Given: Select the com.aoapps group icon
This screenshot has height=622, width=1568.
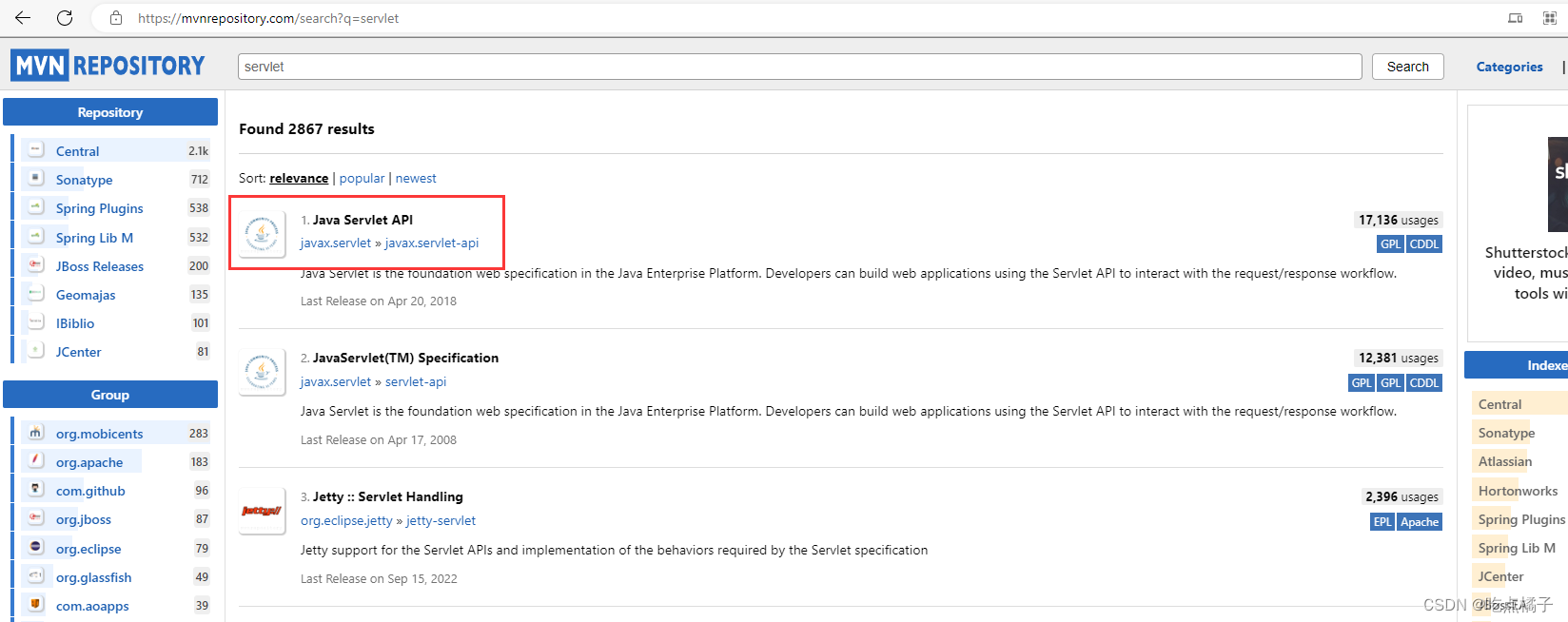Looking at the screenshot, I should coord(36,604).
